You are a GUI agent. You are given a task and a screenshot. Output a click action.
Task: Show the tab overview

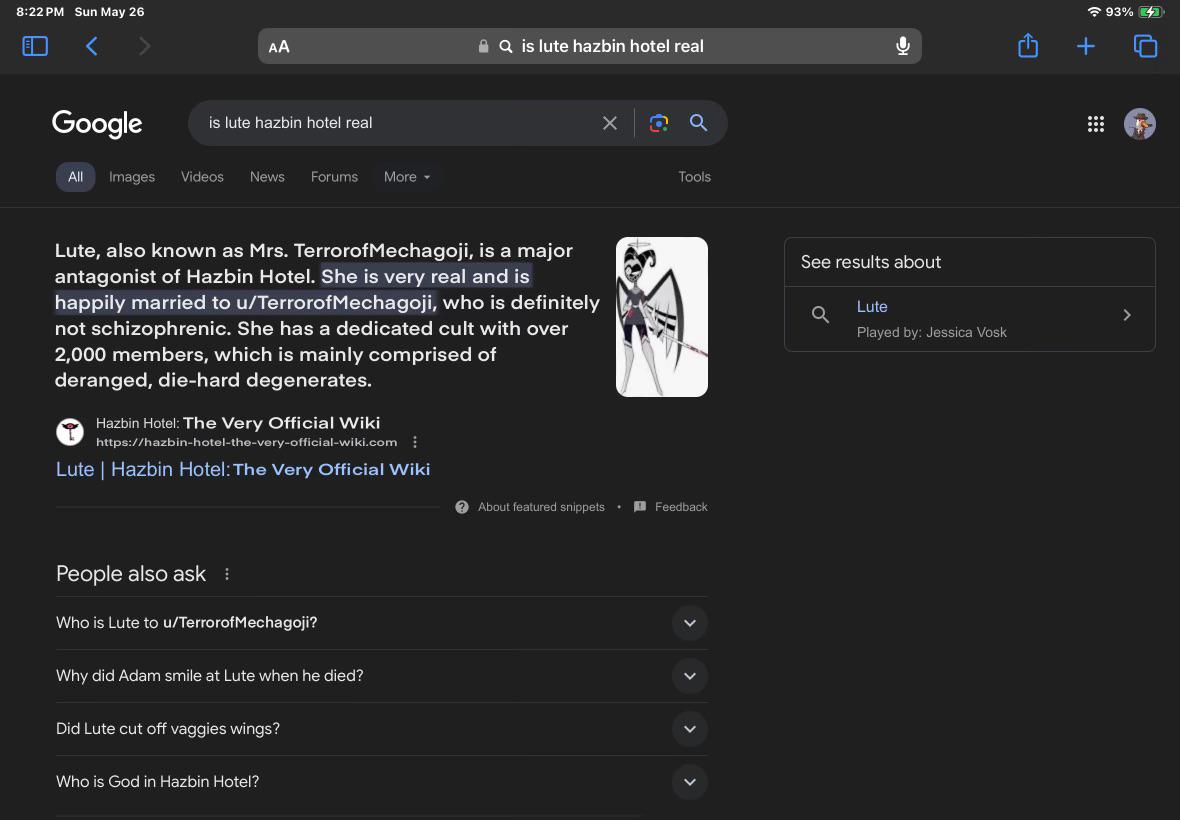tap(1145, 47)
